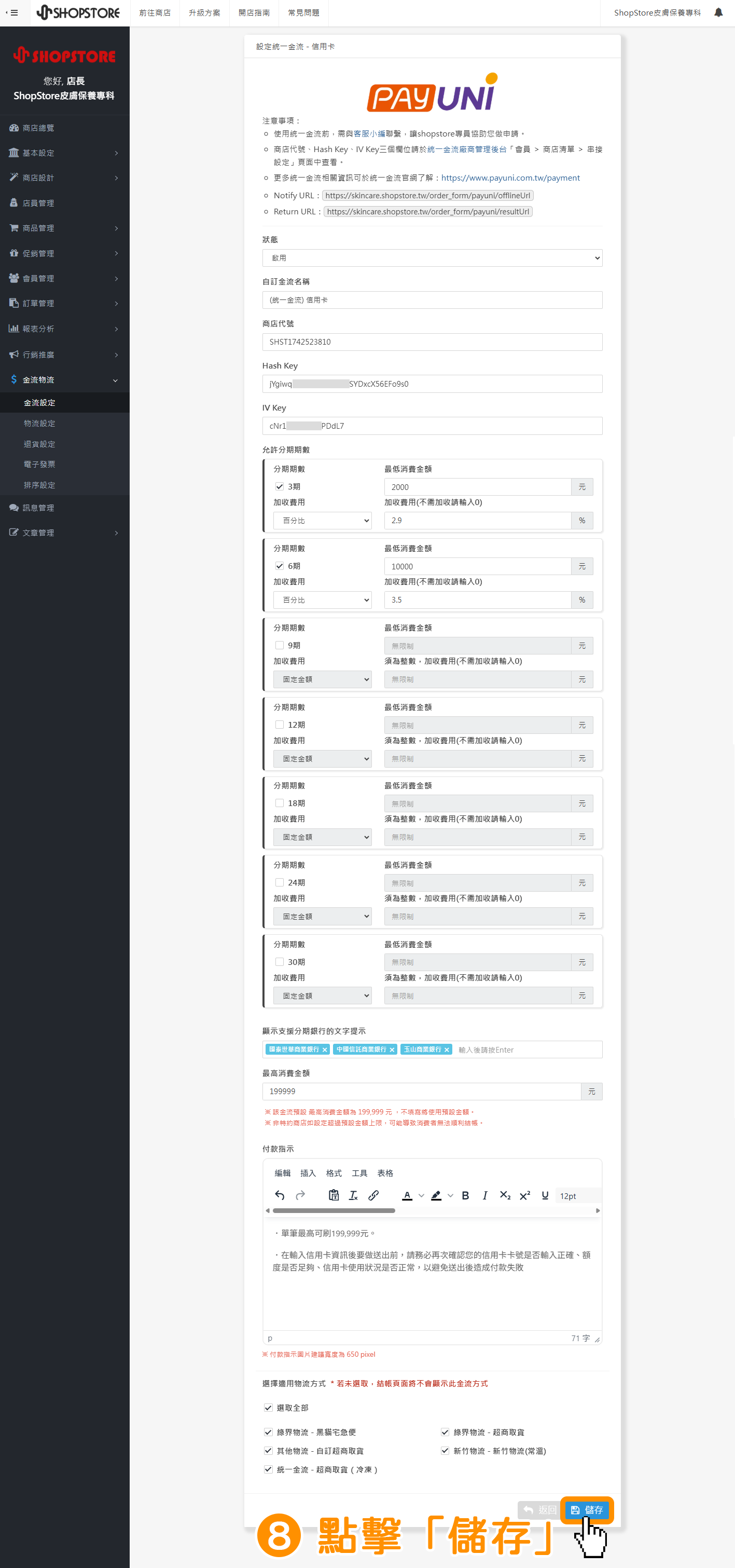Screen dimensions: 735x1568
Task: Select the 12pt font size box
Action: [x=578, y=1196]
